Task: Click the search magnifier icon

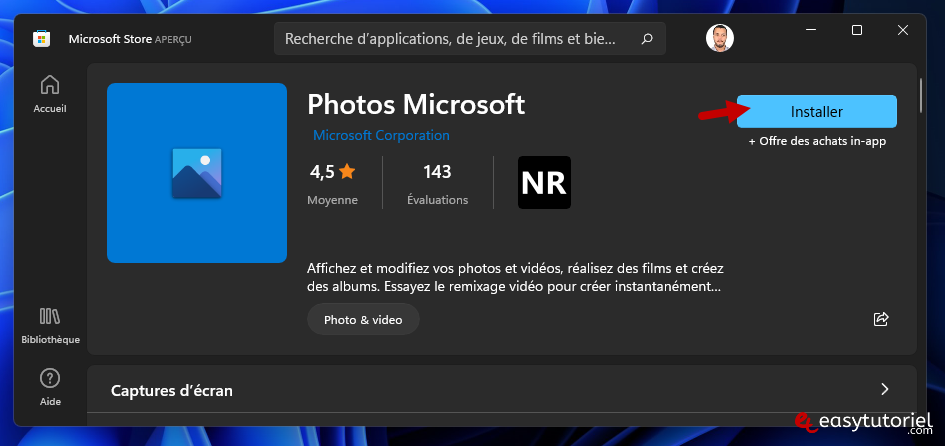Action: [x=647, y=39]
